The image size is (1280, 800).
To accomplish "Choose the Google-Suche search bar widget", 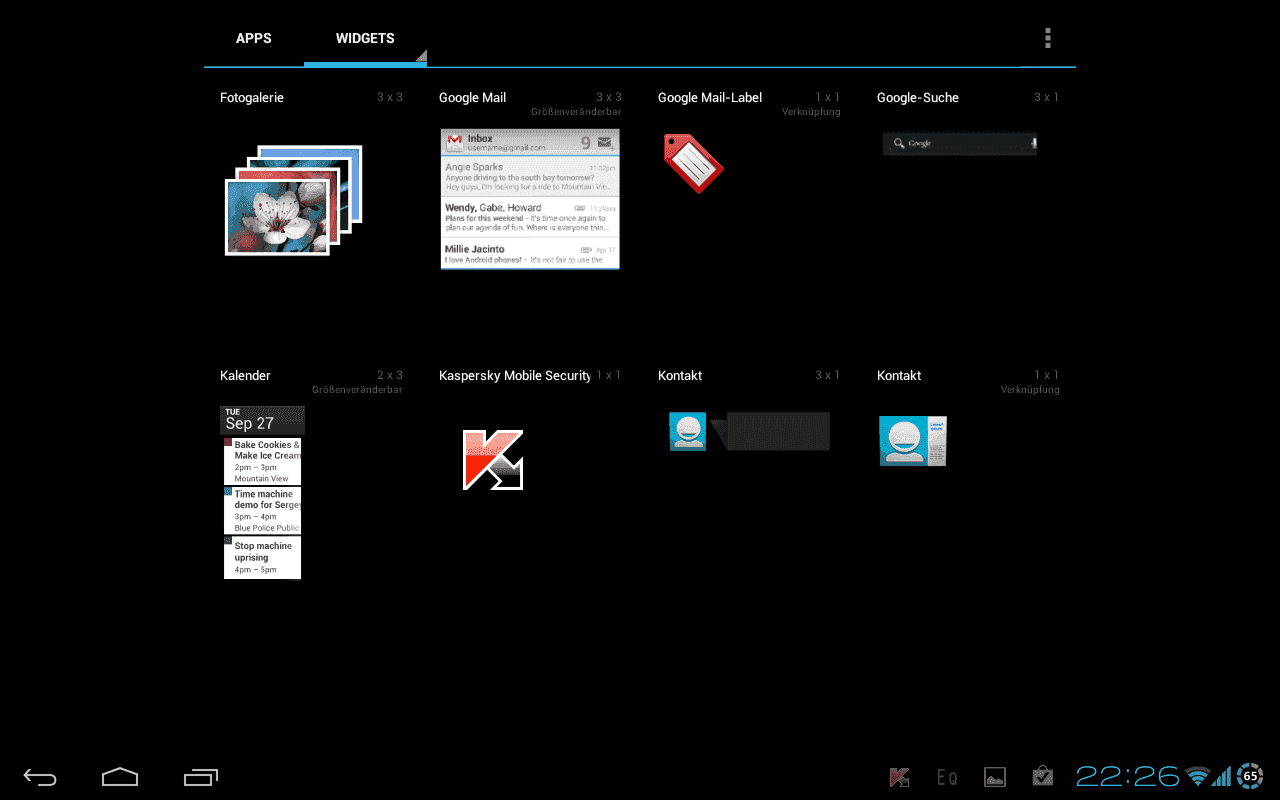I will [x=959, y=144].
